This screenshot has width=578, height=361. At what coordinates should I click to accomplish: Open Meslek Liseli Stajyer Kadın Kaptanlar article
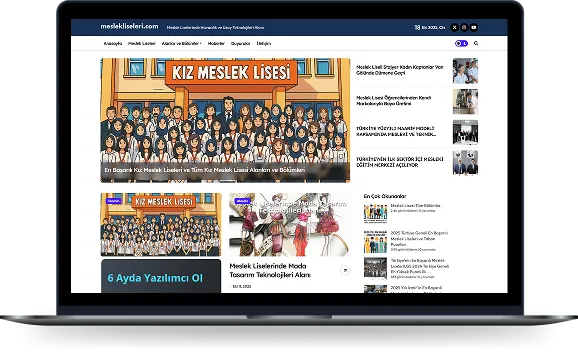click(x=400, y=70)
